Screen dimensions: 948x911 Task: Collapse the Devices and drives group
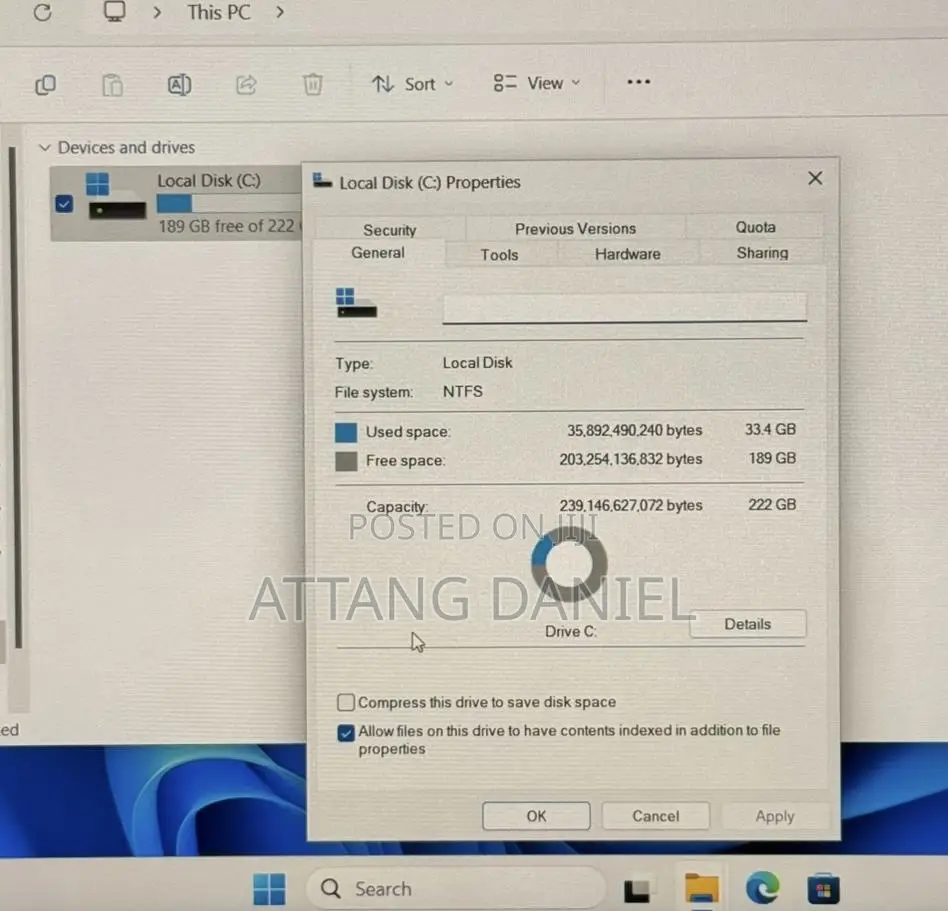[x=44, y=148]
